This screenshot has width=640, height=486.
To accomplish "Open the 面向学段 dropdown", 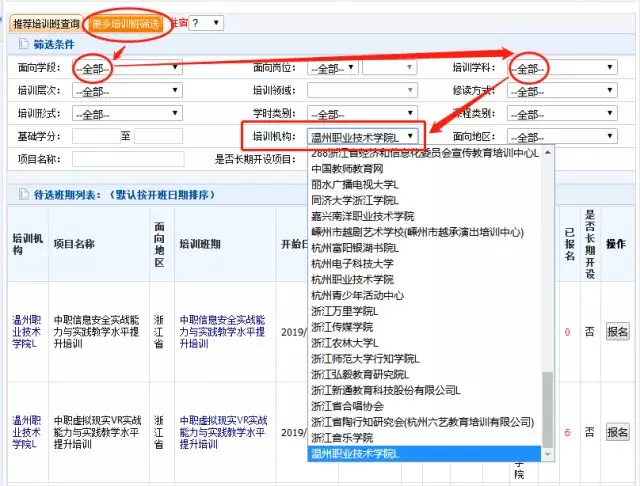I will click(x=127, y=68).
